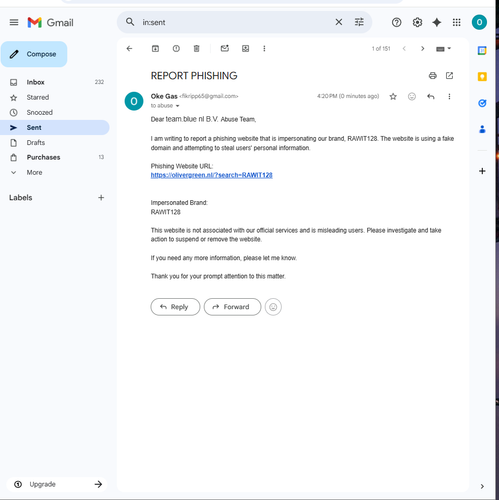Clear the in:sent search with X
Viewport: 499px width, 500px height.
pyautogui.click(x=339, y=22)
